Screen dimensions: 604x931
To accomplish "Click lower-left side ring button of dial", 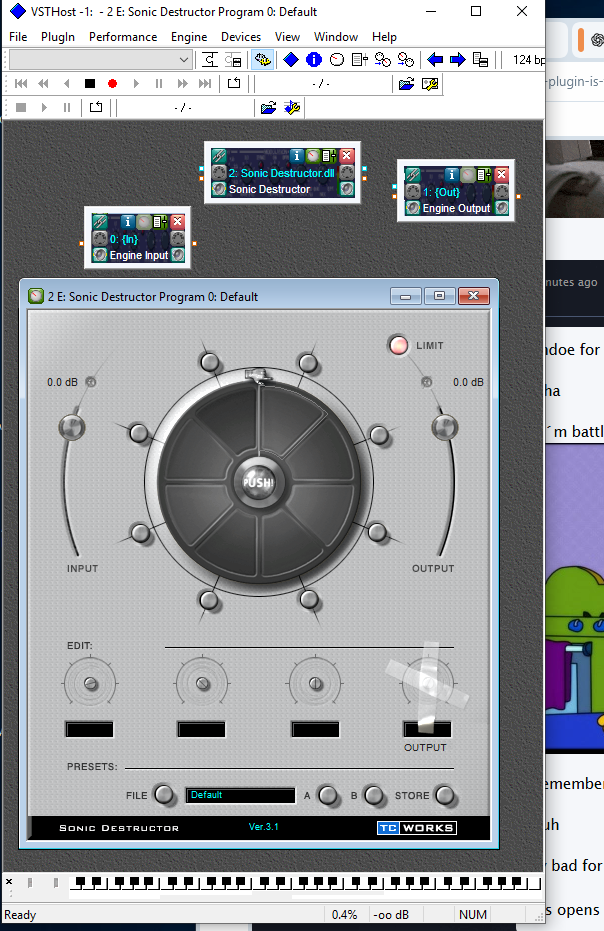I will [x=140, y=533].
